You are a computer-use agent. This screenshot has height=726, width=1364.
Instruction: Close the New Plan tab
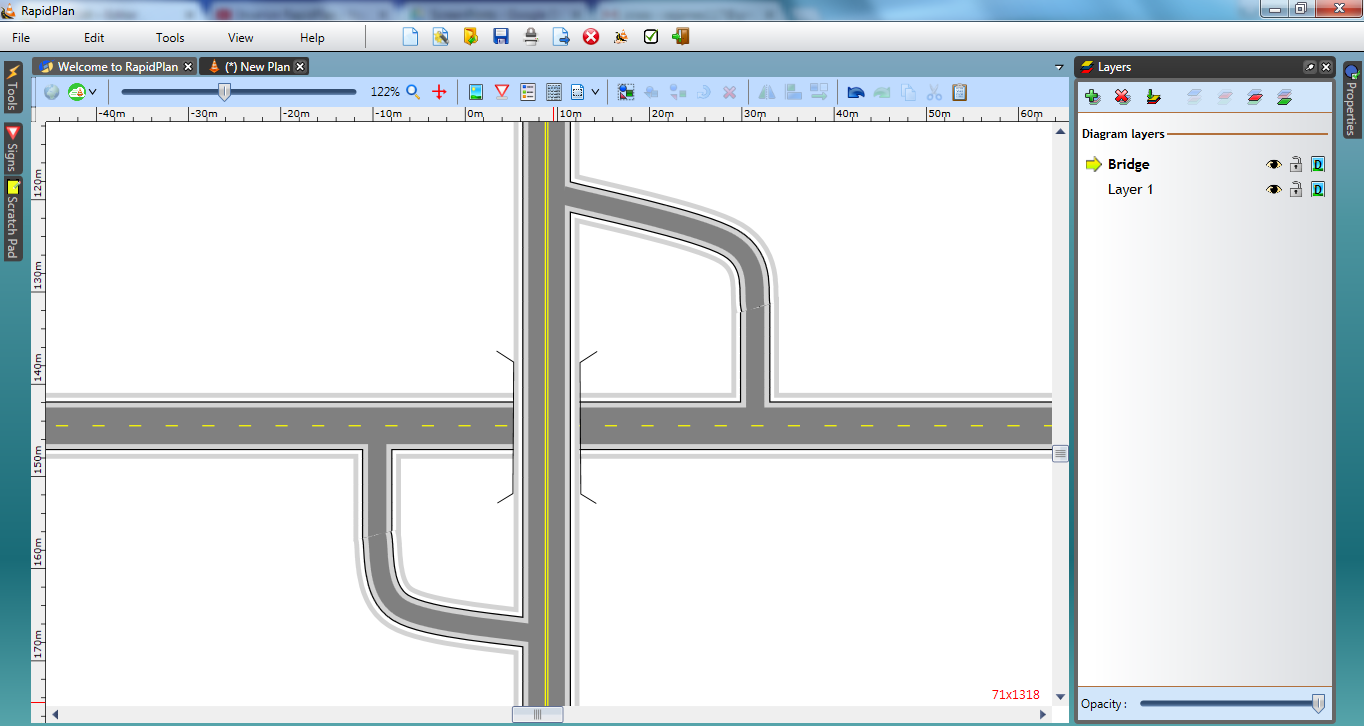tap(300, 67)
